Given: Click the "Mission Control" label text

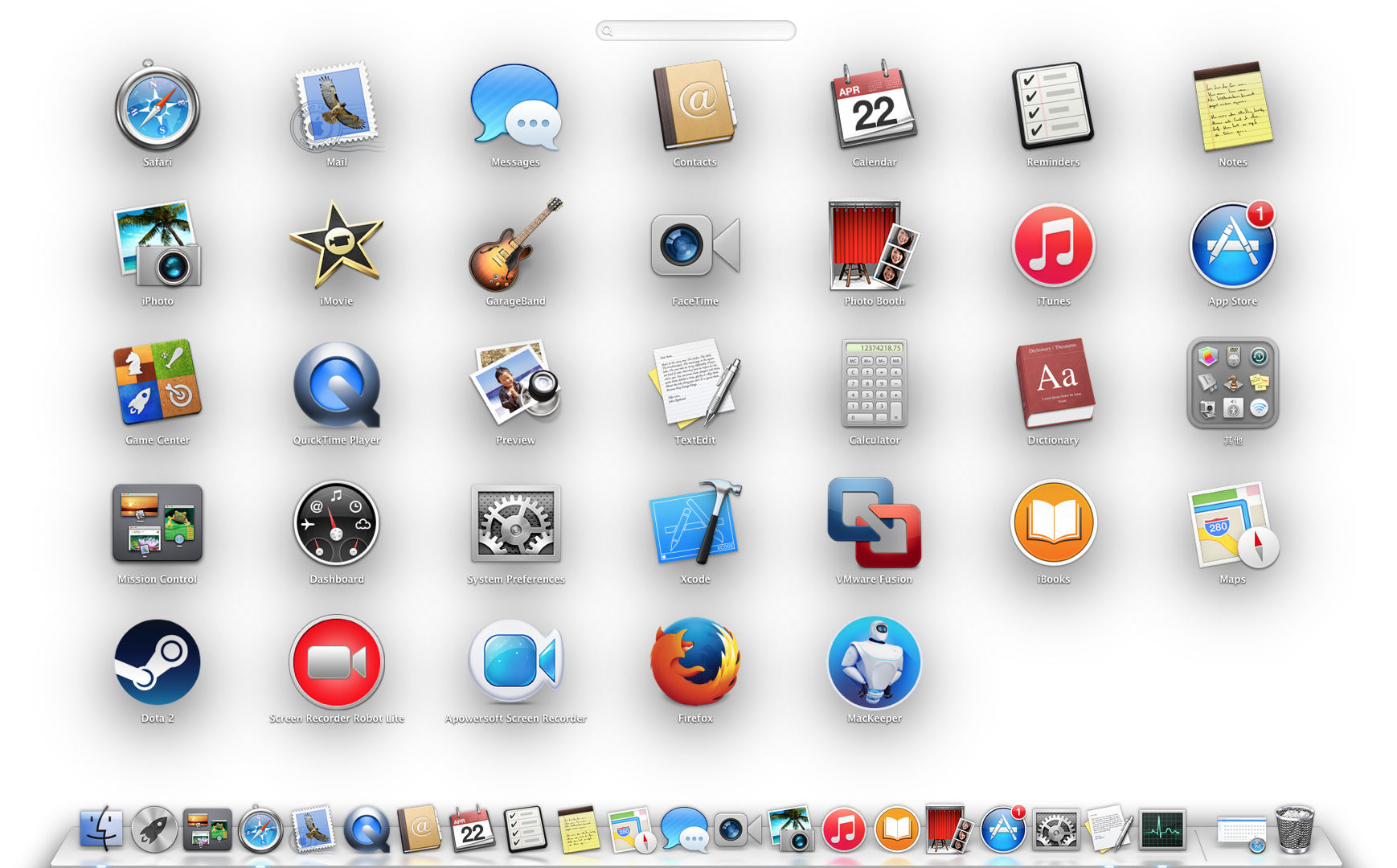Looking at the screenshot, I should [158, 579].
